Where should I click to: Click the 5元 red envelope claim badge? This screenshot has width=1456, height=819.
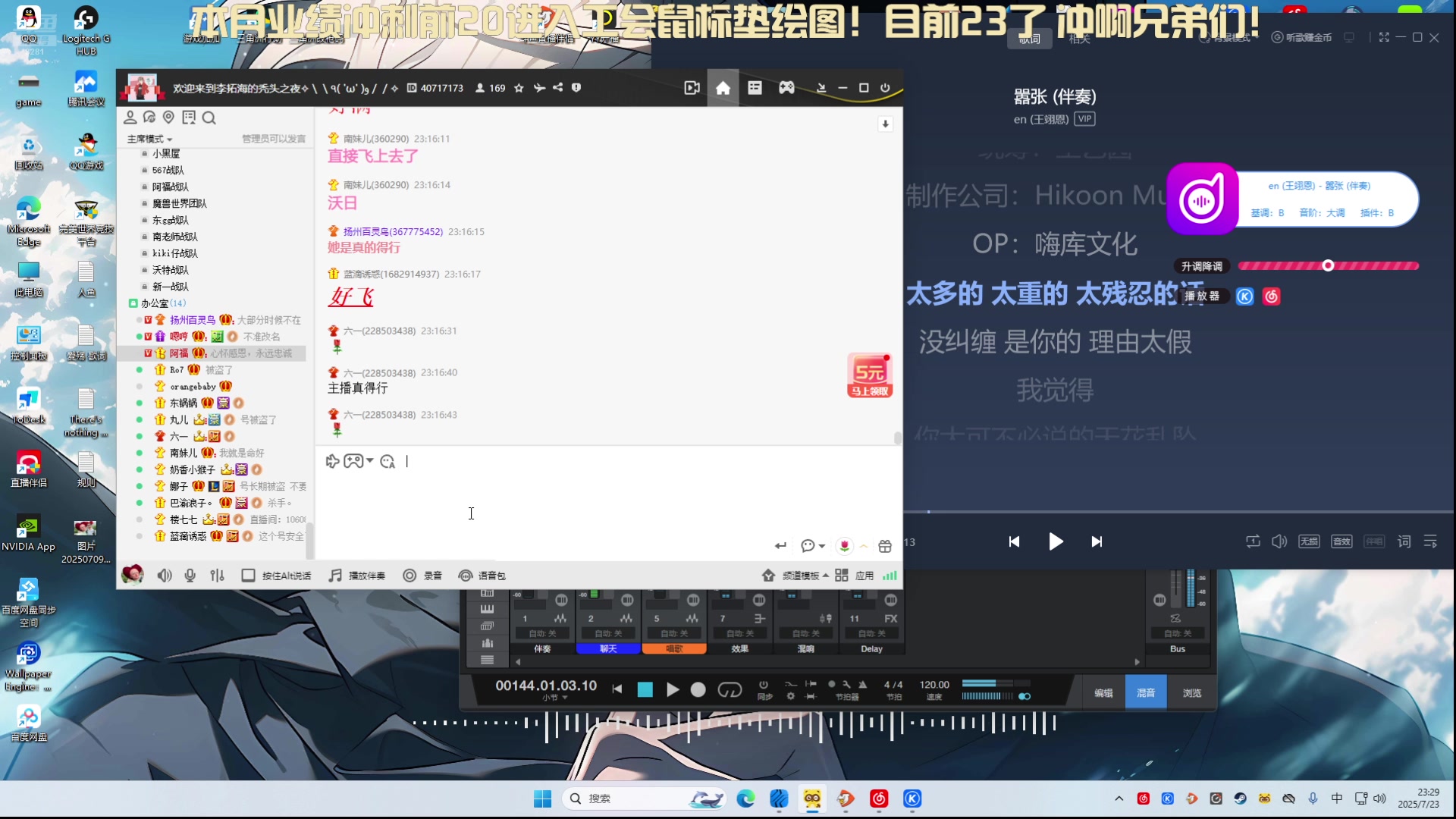[x=870, y=376]
